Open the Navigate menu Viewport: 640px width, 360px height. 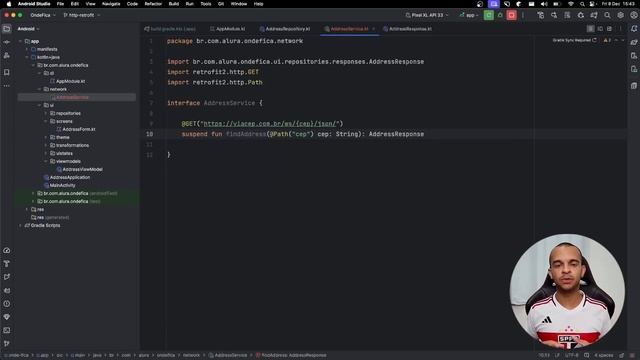coord(111,4)
